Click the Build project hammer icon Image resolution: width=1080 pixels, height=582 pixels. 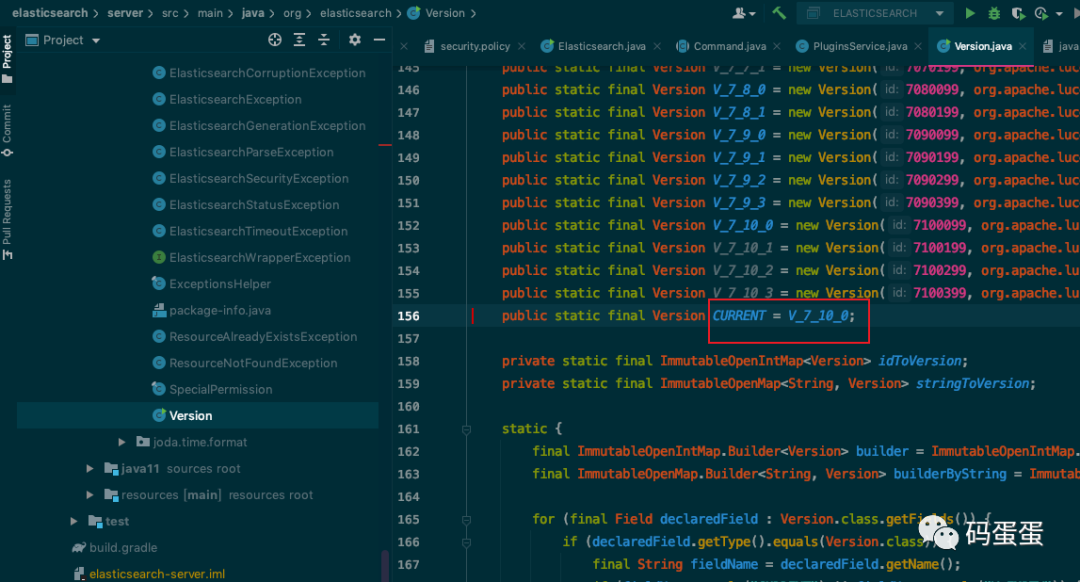pyautogui.click(x=779, y=13)
